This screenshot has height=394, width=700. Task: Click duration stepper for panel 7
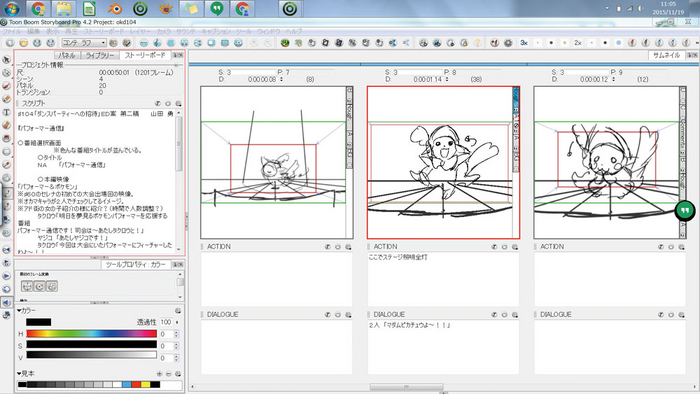click(x=281, y=79)
